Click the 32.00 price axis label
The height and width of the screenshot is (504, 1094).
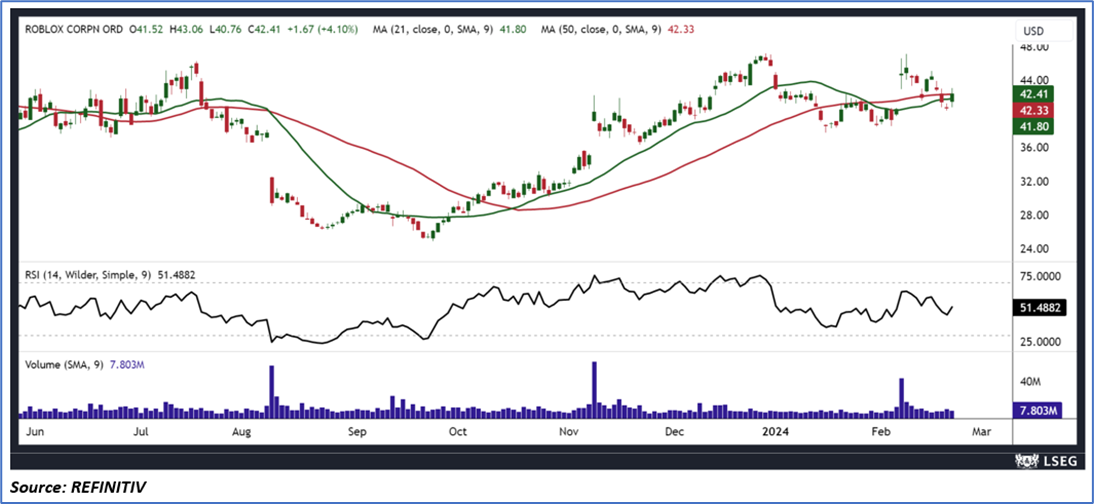coord(1033,181)
